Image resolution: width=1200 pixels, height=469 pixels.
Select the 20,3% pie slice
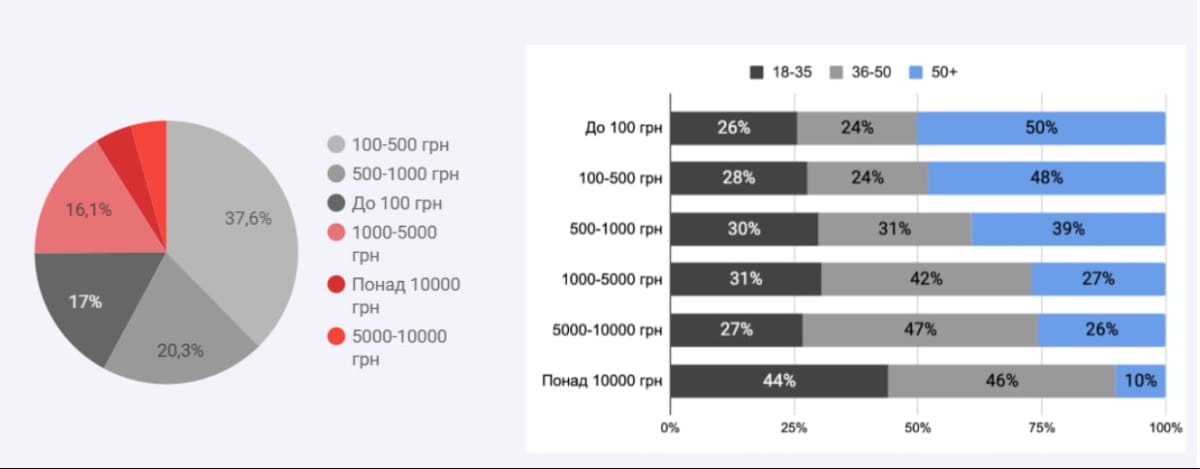180,340
